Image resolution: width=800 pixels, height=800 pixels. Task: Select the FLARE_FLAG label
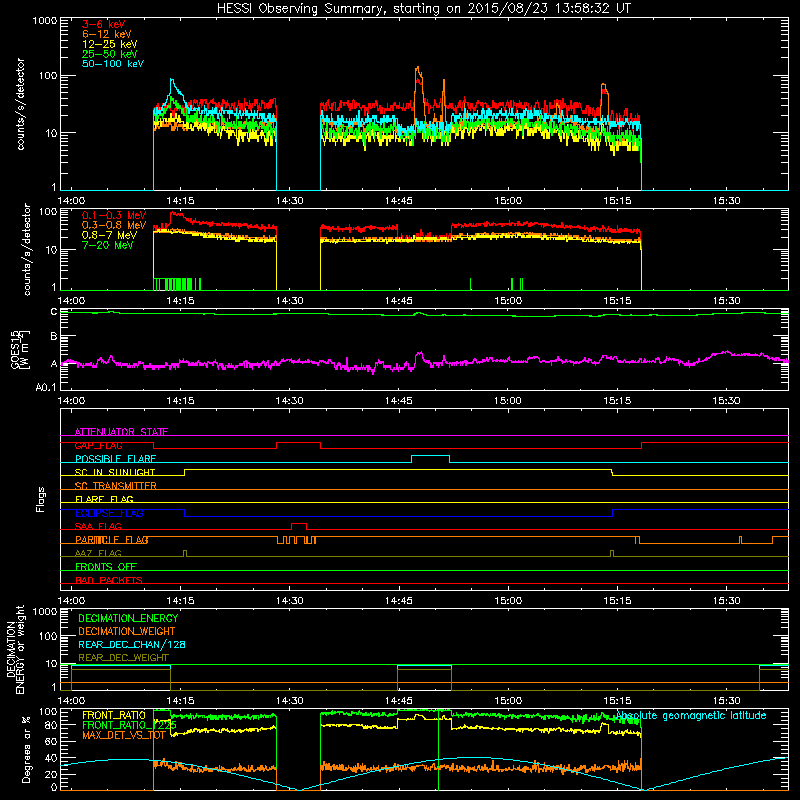tap(104, 499)
